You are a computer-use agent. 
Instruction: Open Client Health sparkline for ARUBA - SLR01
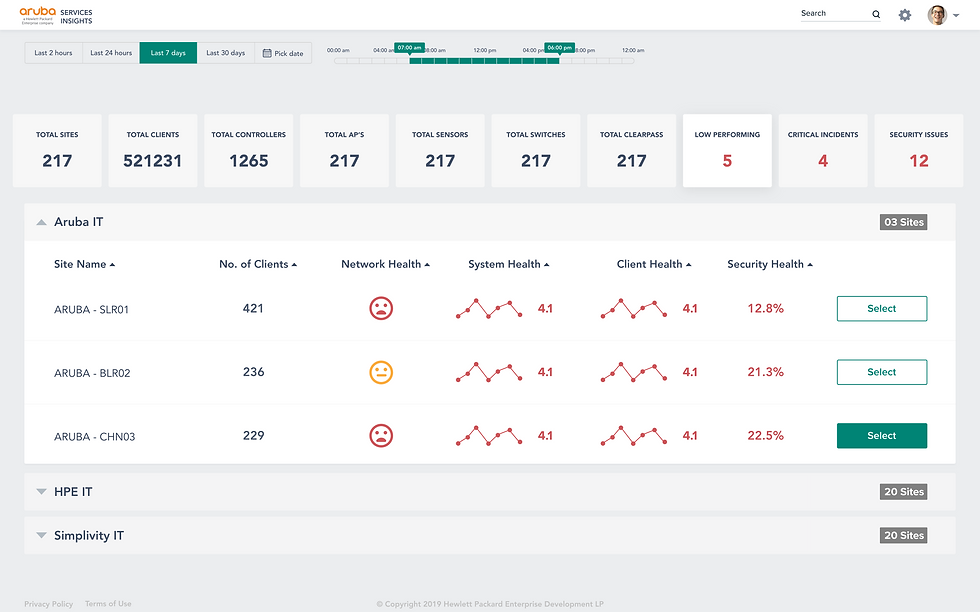click(633, 308)
